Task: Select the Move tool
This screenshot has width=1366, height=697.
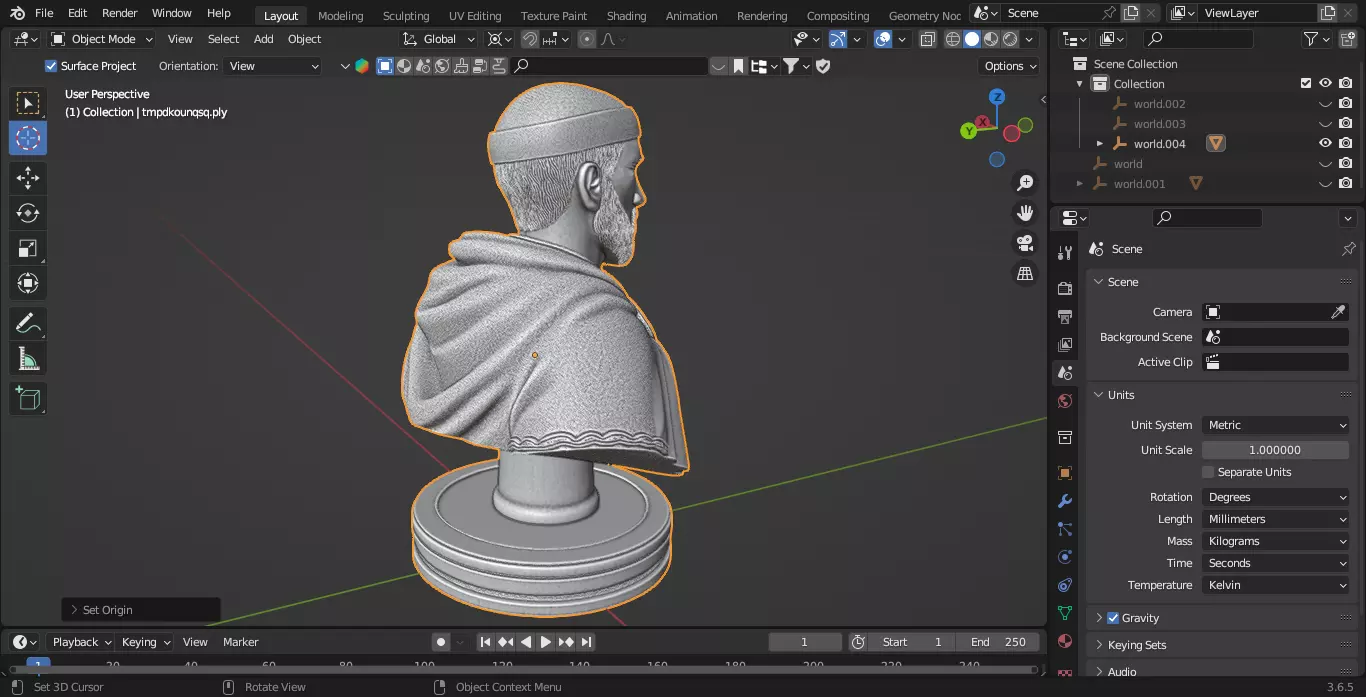Action: (x=28, y=179)
